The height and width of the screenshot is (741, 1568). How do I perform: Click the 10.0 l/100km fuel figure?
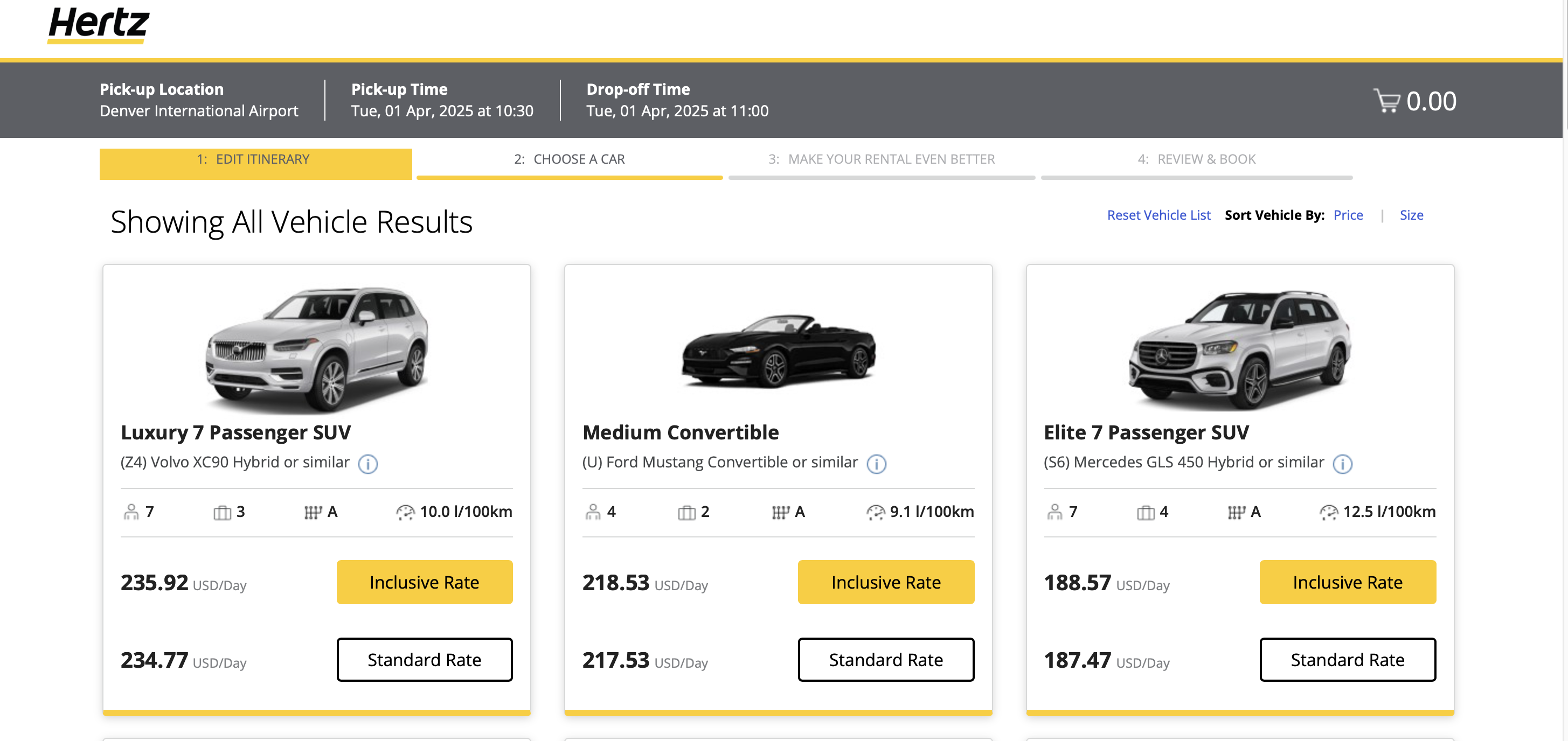(x=466, y=512)
